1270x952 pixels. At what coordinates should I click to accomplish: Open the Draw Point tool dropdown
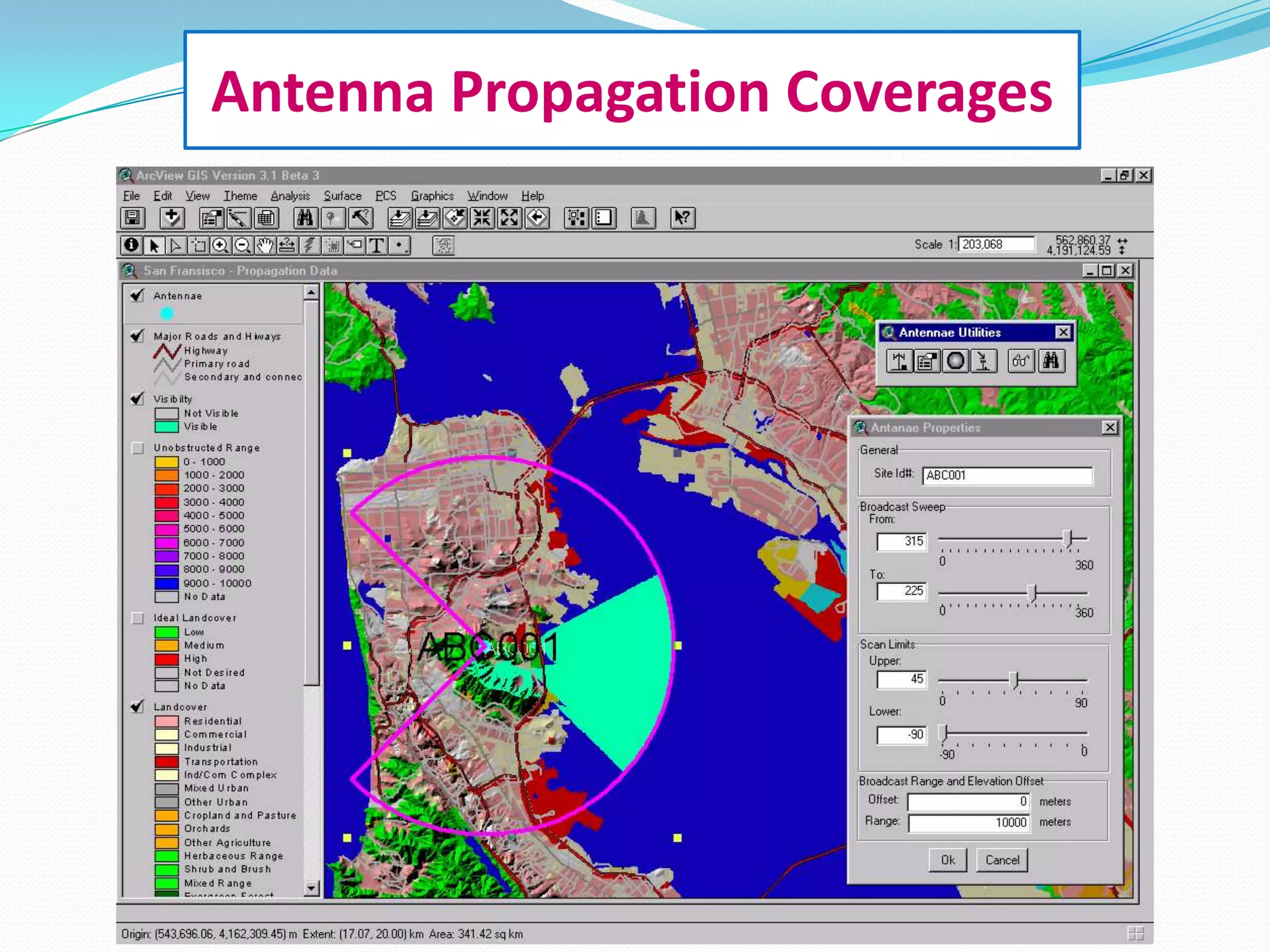(400, 245)
